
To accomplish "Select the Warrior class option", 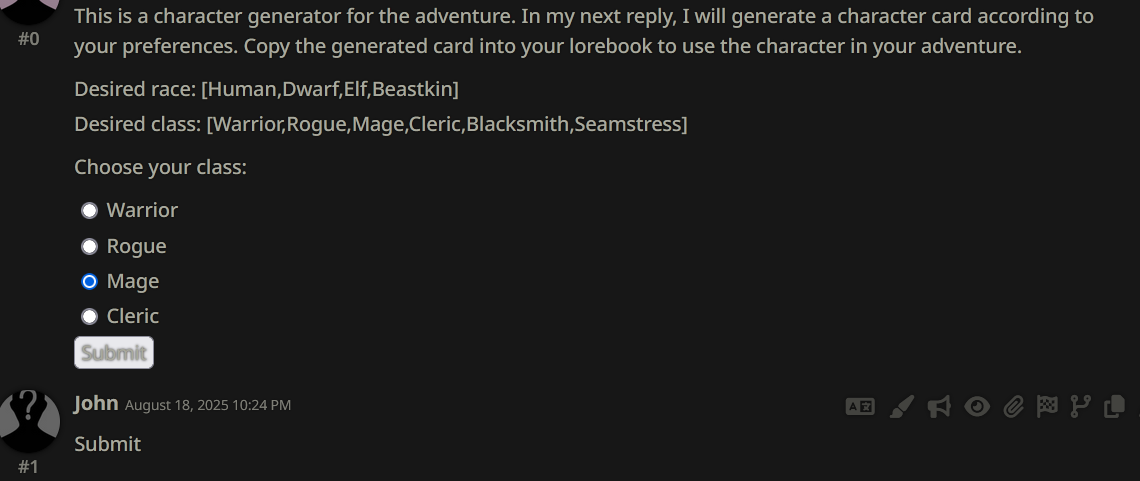I will click(90, 210).
